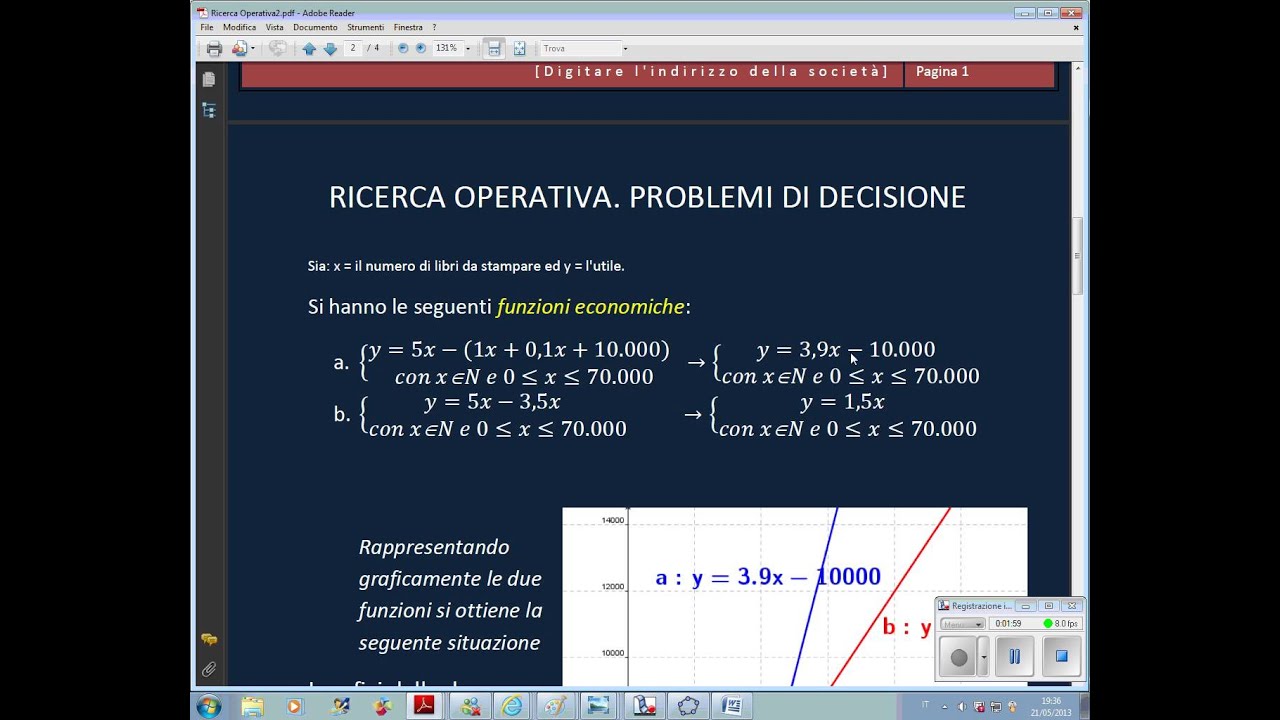The height and width of the screenshot is (720, 1280).
Task: Click the yellow text "funzioni economiche"
Action: 590,306
